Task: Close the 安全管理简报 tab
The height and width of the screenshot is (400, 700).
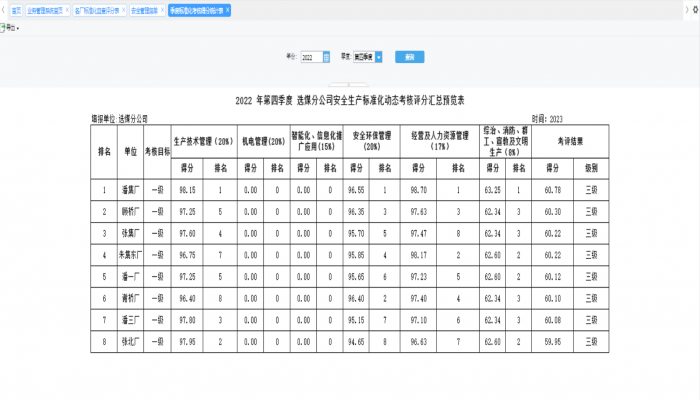Action: pyautogui.click(x=162, y=10)
